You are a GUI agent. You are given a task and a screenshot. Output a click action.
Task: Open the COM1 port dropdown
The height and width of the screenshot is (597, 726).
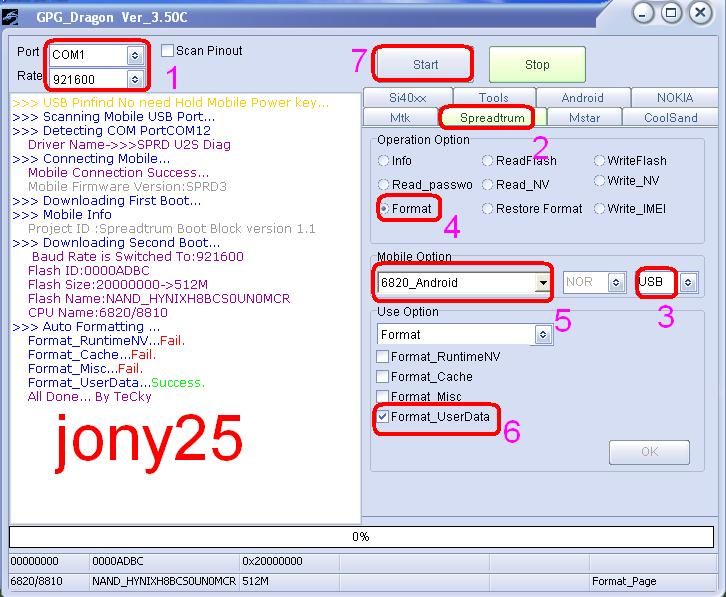tap(135, 55)
